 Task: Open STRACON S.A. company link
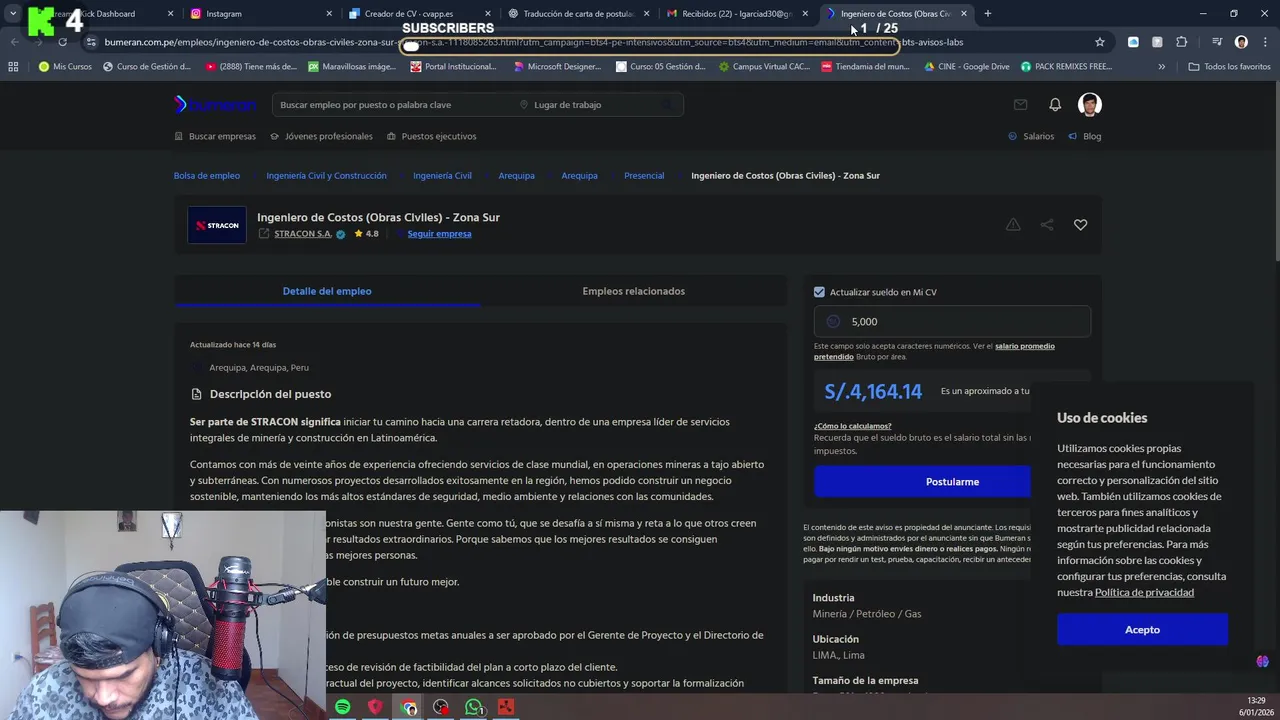[303, 234]
